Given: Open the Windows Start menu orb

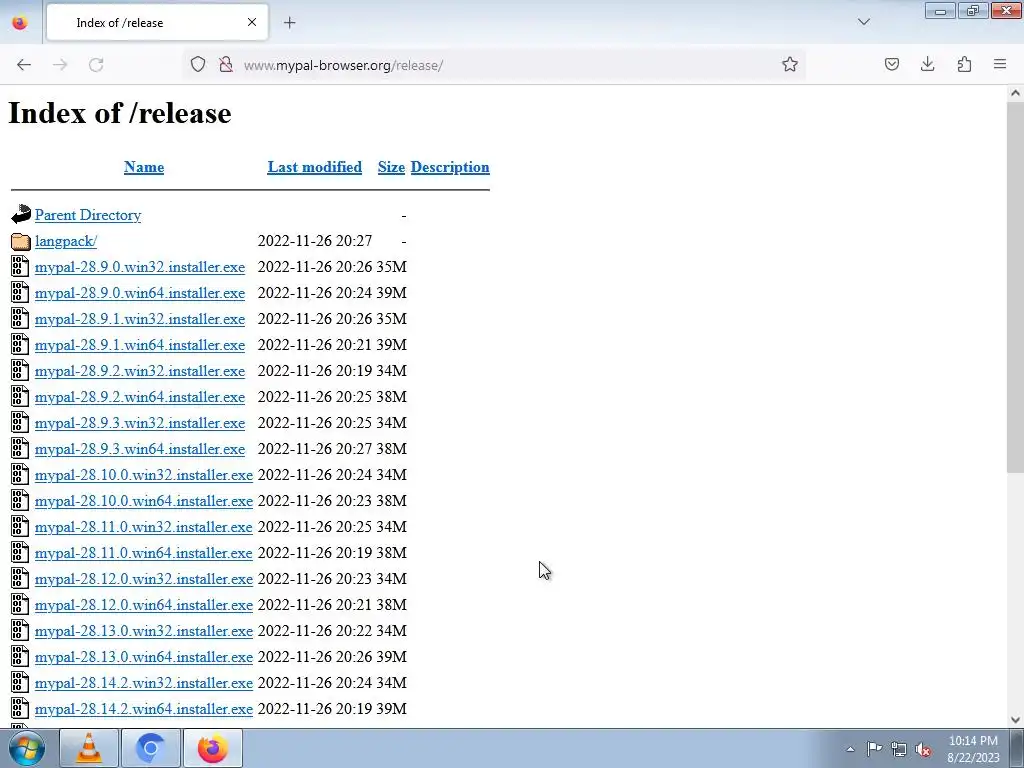Looking at the screenshot, I should click(x=27, y=748).
